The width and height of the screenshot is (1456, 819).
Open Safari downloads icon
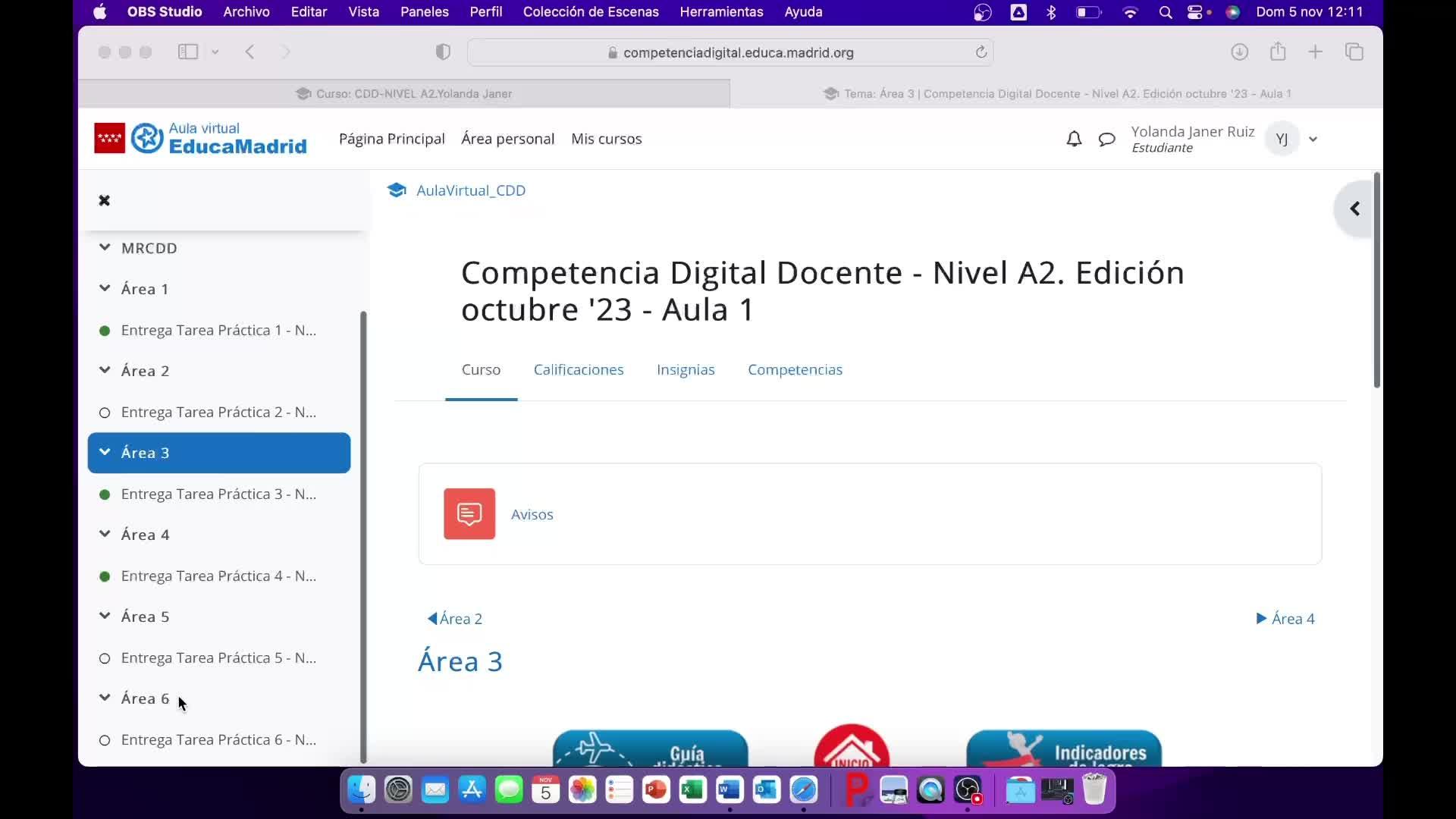[1239, 52]
